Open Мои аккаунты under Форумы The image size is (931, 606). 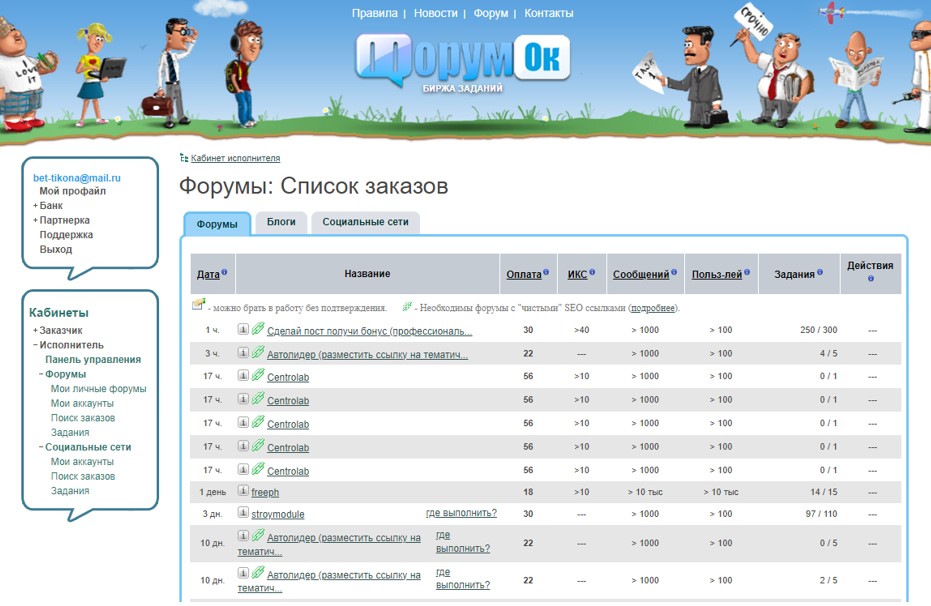(x=82, y=404)
